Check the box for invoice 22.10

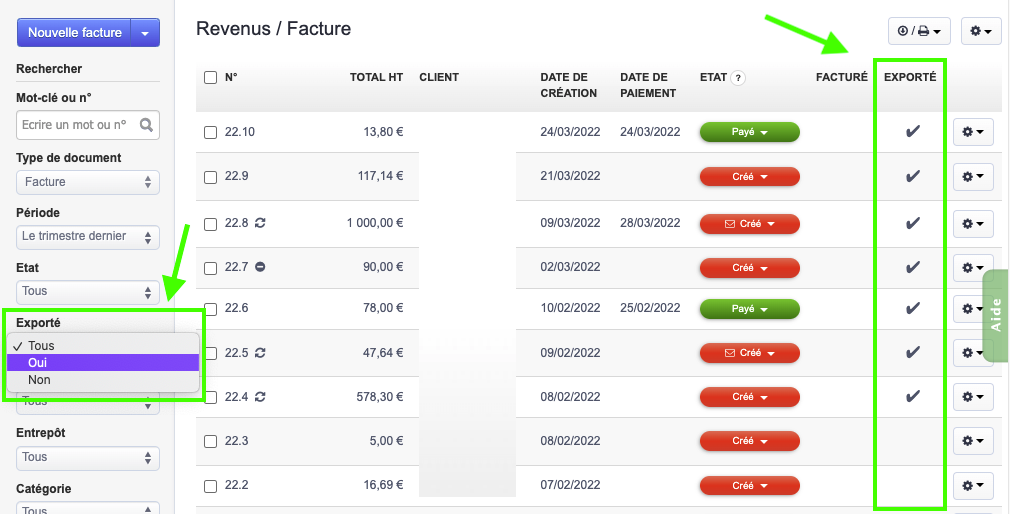tap(211, 132)
